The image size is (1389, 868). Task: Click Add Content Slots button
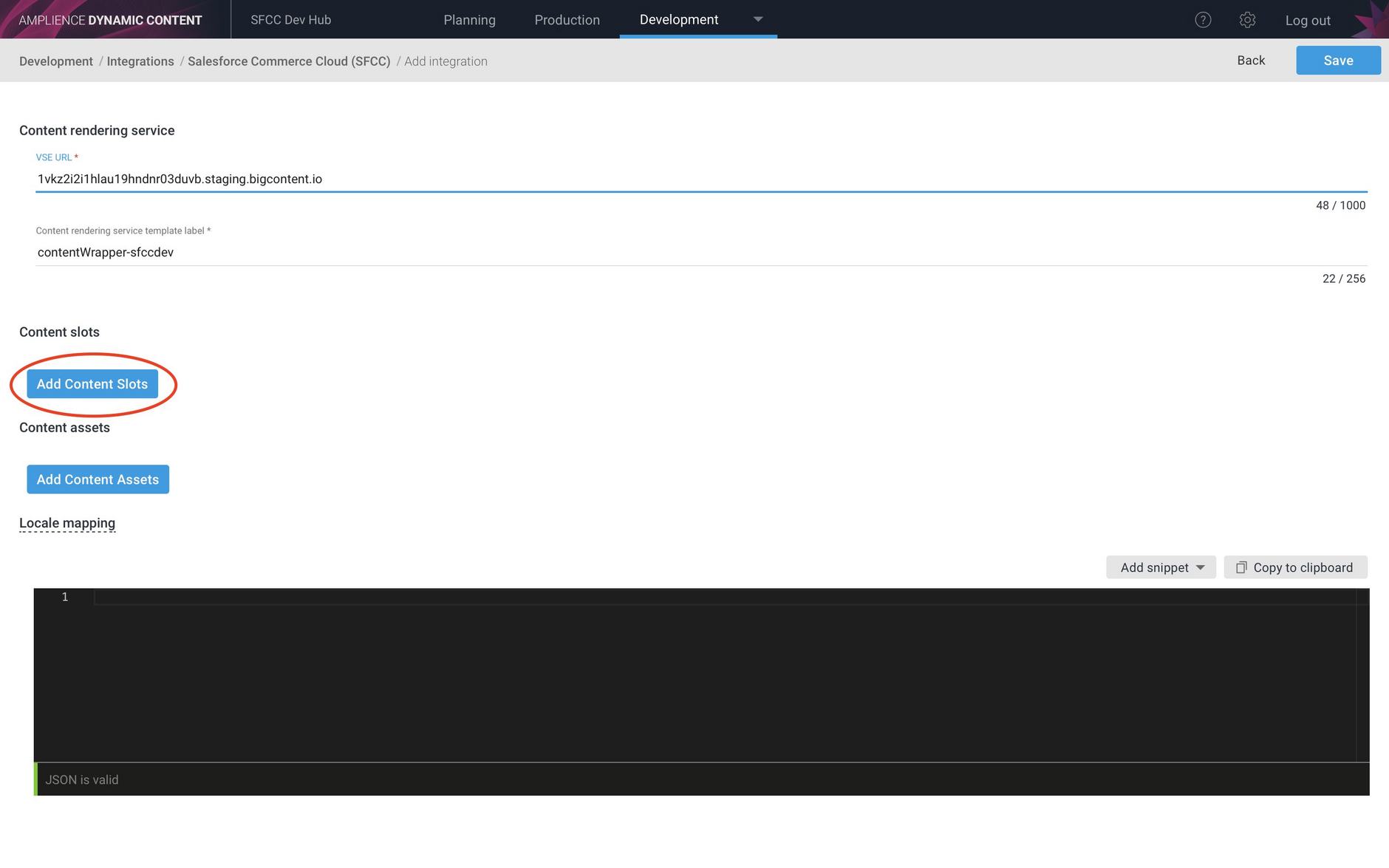coord(92,384)
